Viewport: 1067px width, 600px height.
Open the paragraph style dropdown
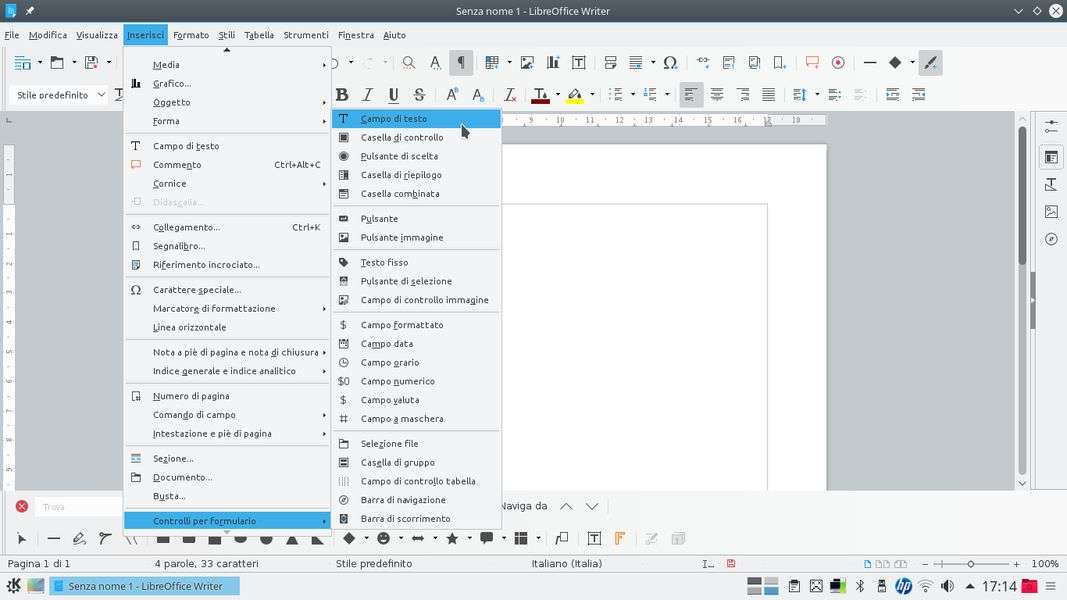click(99, 95)
